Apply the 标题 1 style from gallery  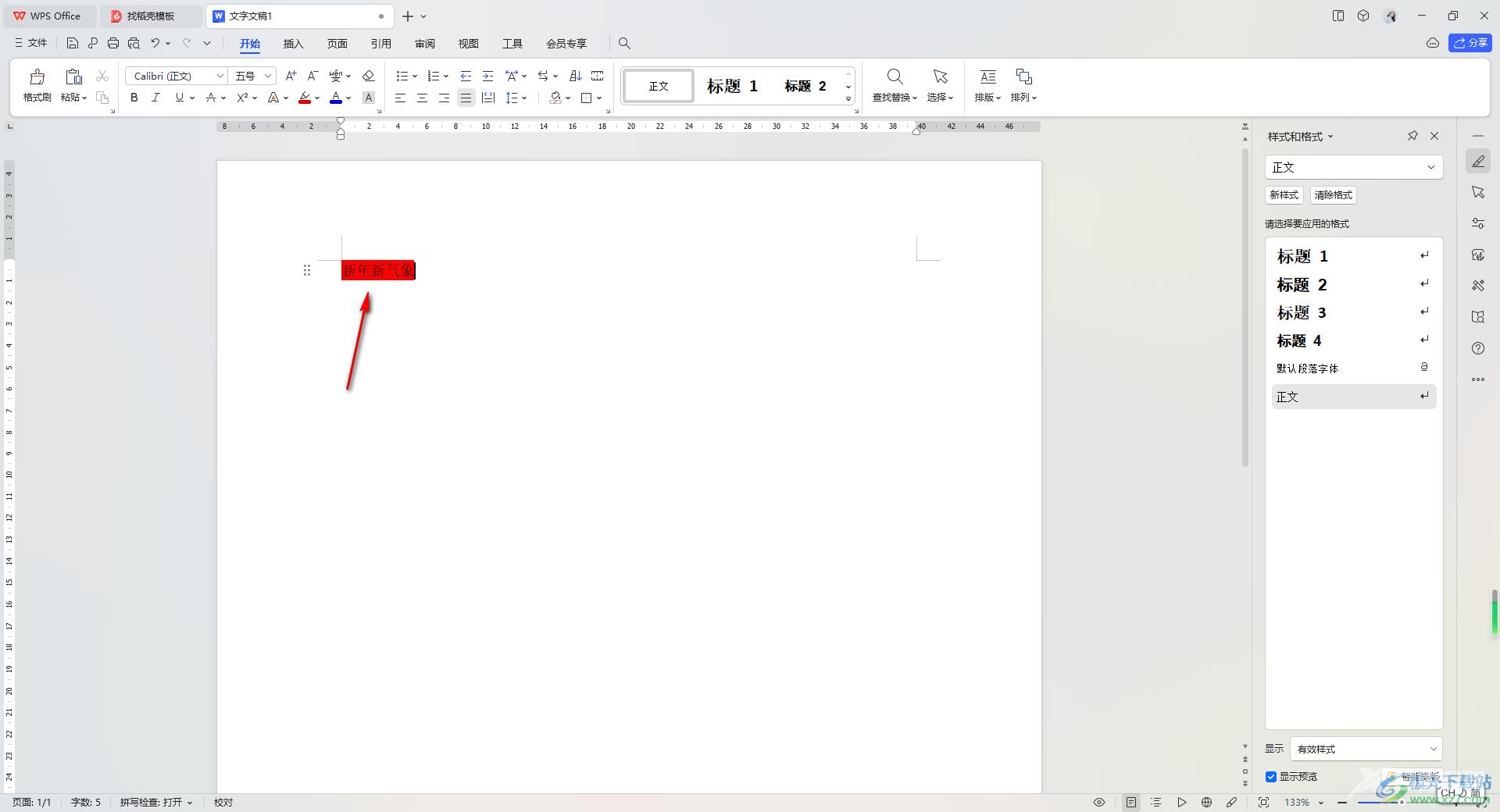pyautogui.click(x=732, y=86)
